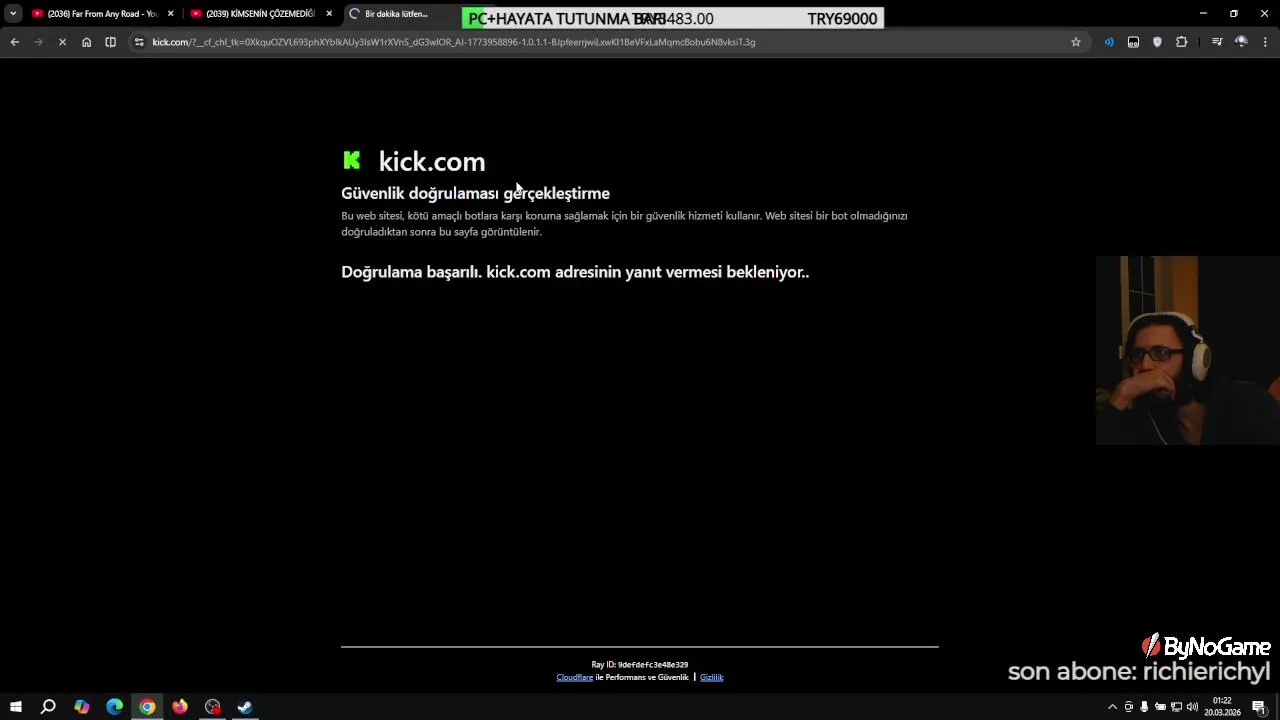Click the kick.com heading text

coord(431,161)
